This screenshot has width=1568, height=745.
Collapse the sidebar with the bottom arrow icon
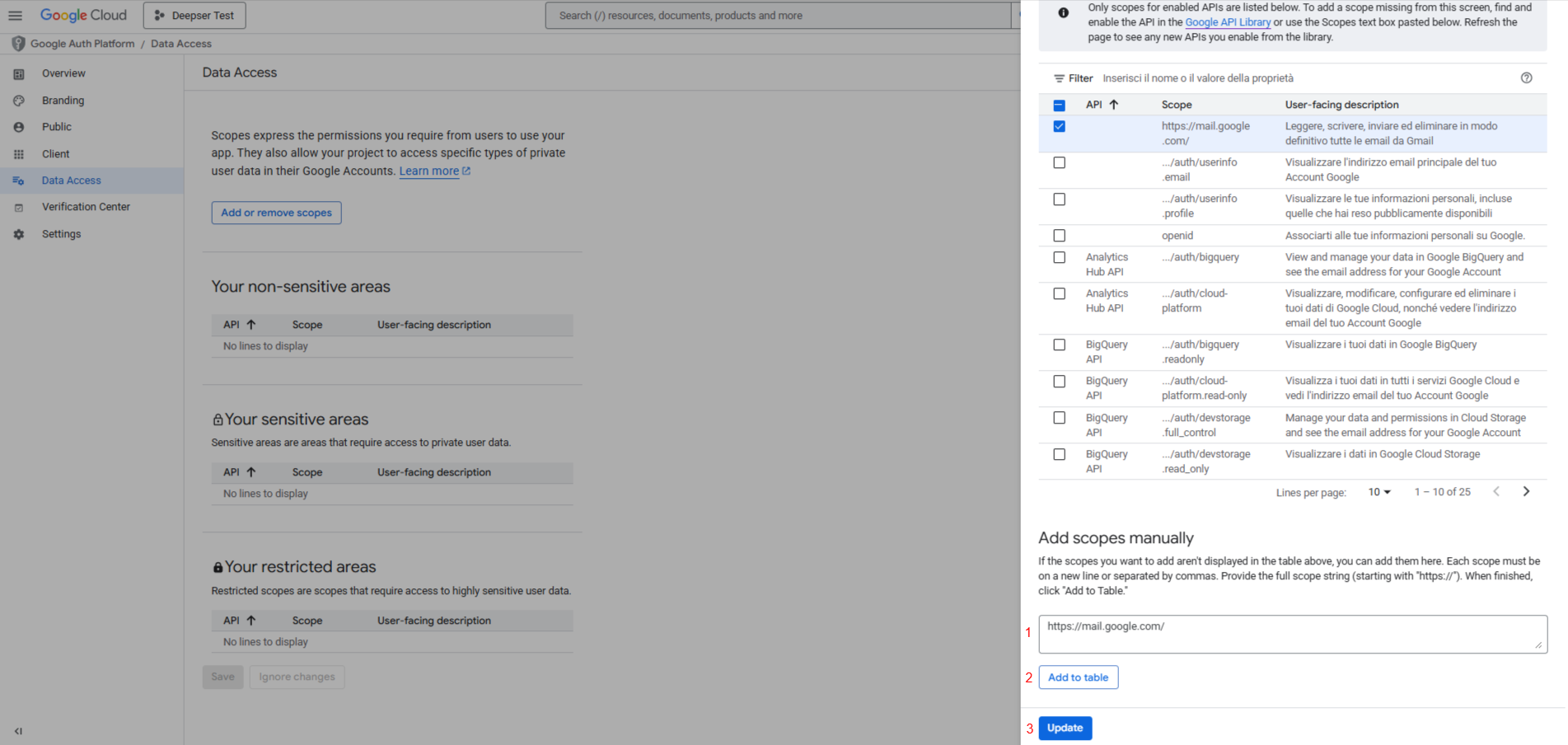click(x=18, y=731)
